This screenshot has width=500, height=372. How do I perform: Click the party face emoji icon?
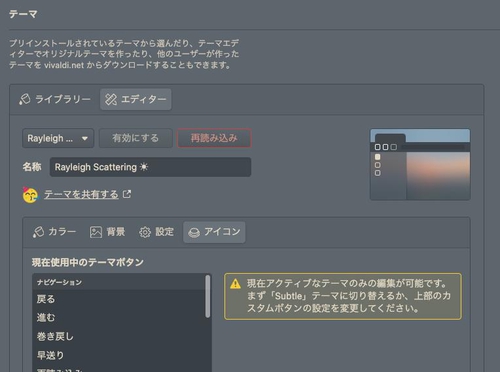click(30, 195)
